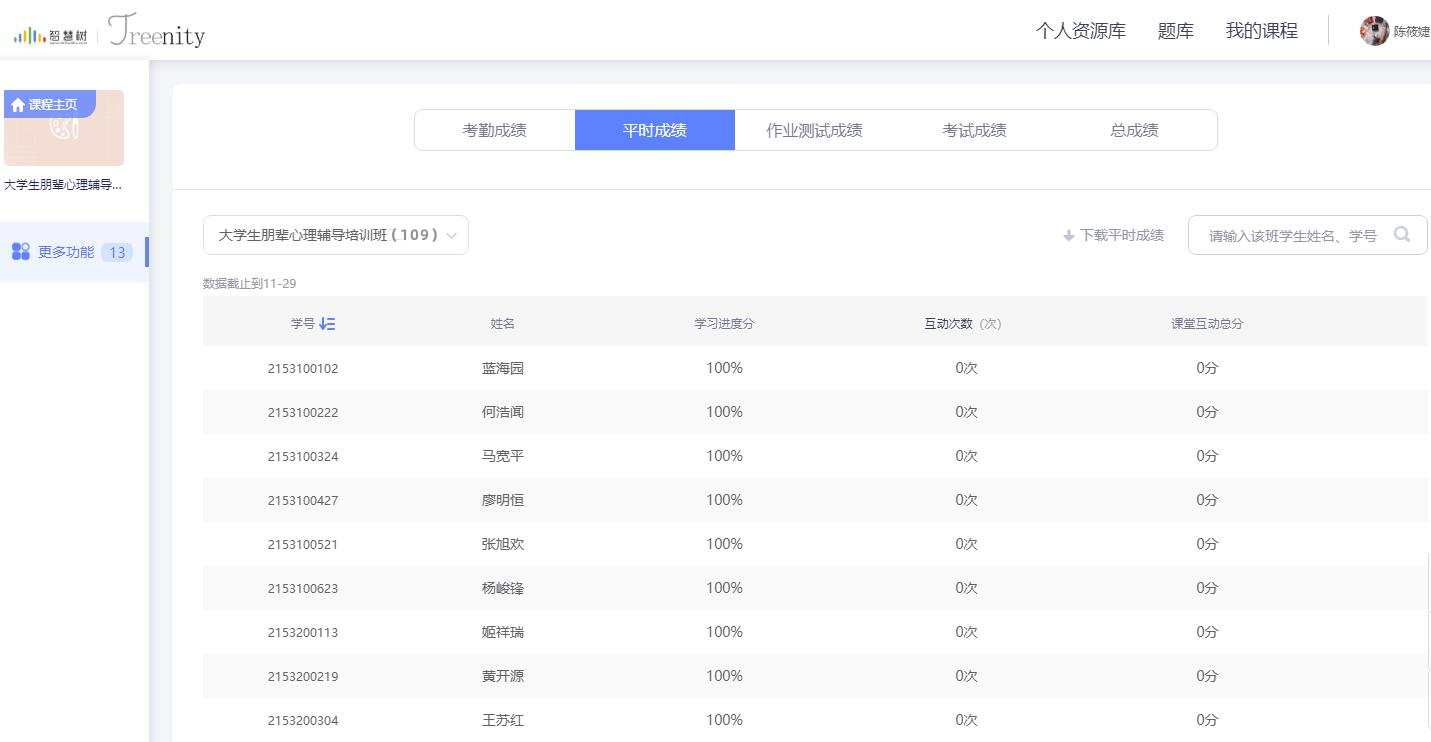
Task: Click the 更多功能 grid icon
Action: tap(20, 252)
